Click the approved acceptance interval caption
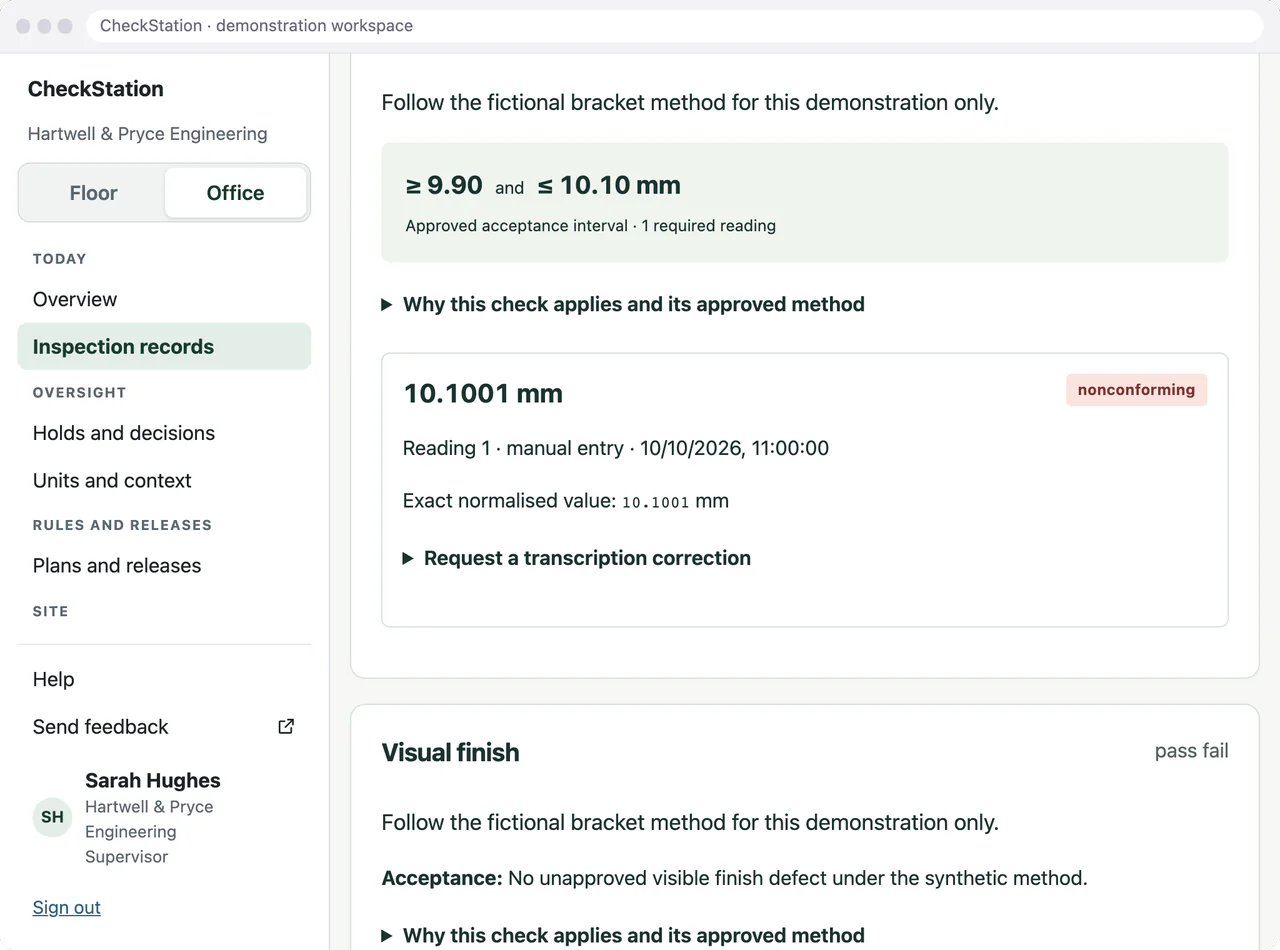The image size is (1280, 950). click(590, 226)
